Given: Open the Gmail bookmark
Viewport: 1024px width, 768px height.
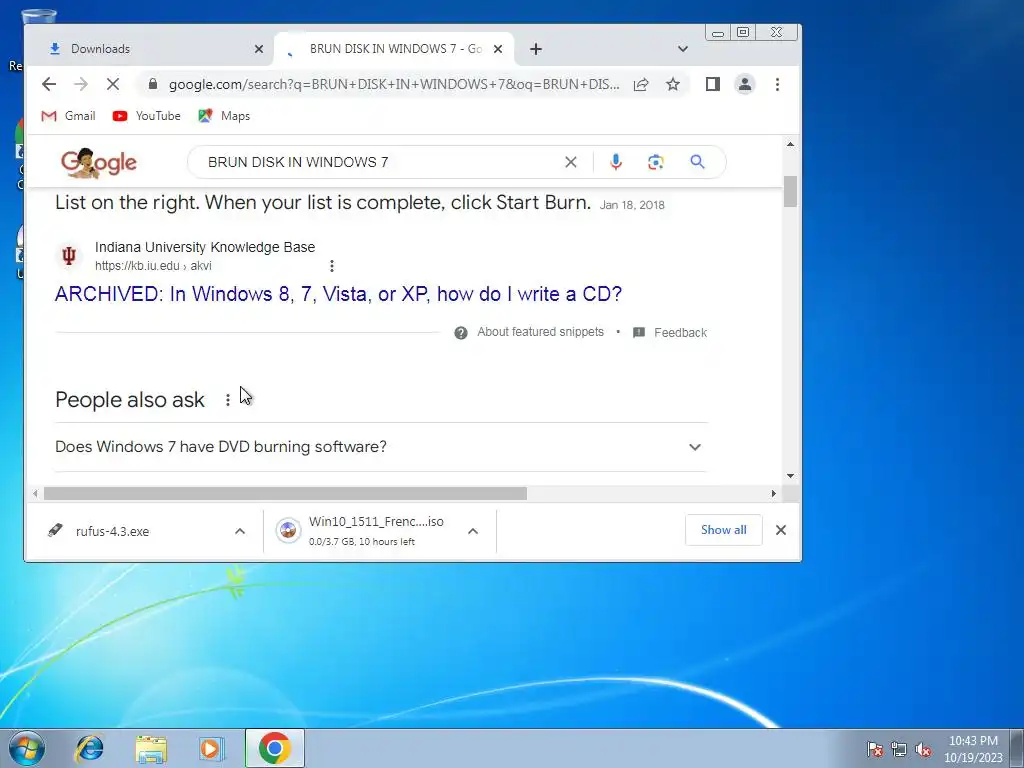Looking at the screenshot, I should (68, 116).
